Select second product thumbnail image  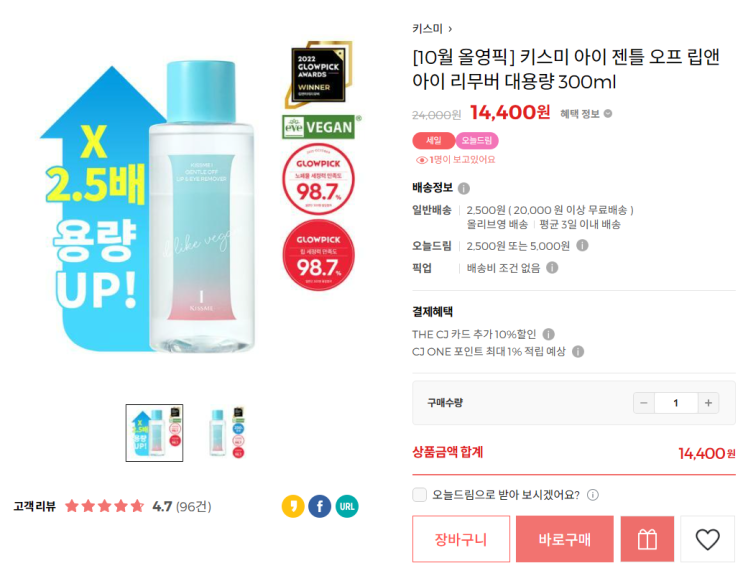point(227,433)
